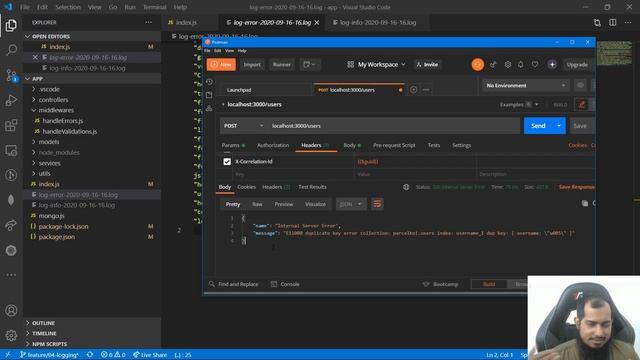The image size is (640, 360).
Task: Open Postman Collections sidebar icon
Action: pos(209,95)
